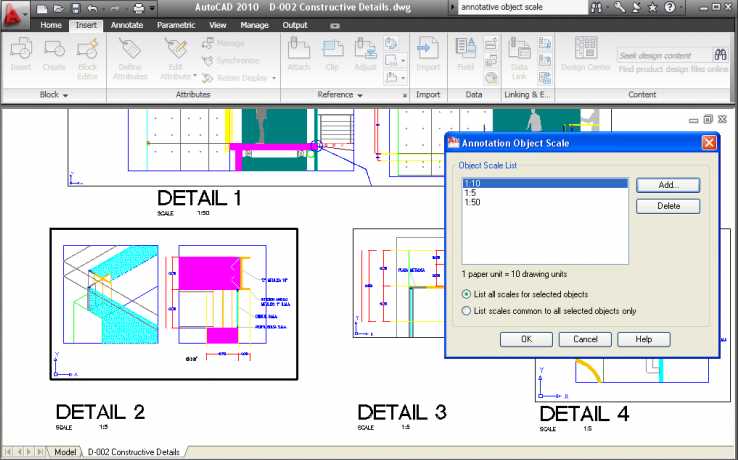This screenshot has height=460, width=738.
Task: Undo the last action in quick access toolbar
Action: click(92, 8)
